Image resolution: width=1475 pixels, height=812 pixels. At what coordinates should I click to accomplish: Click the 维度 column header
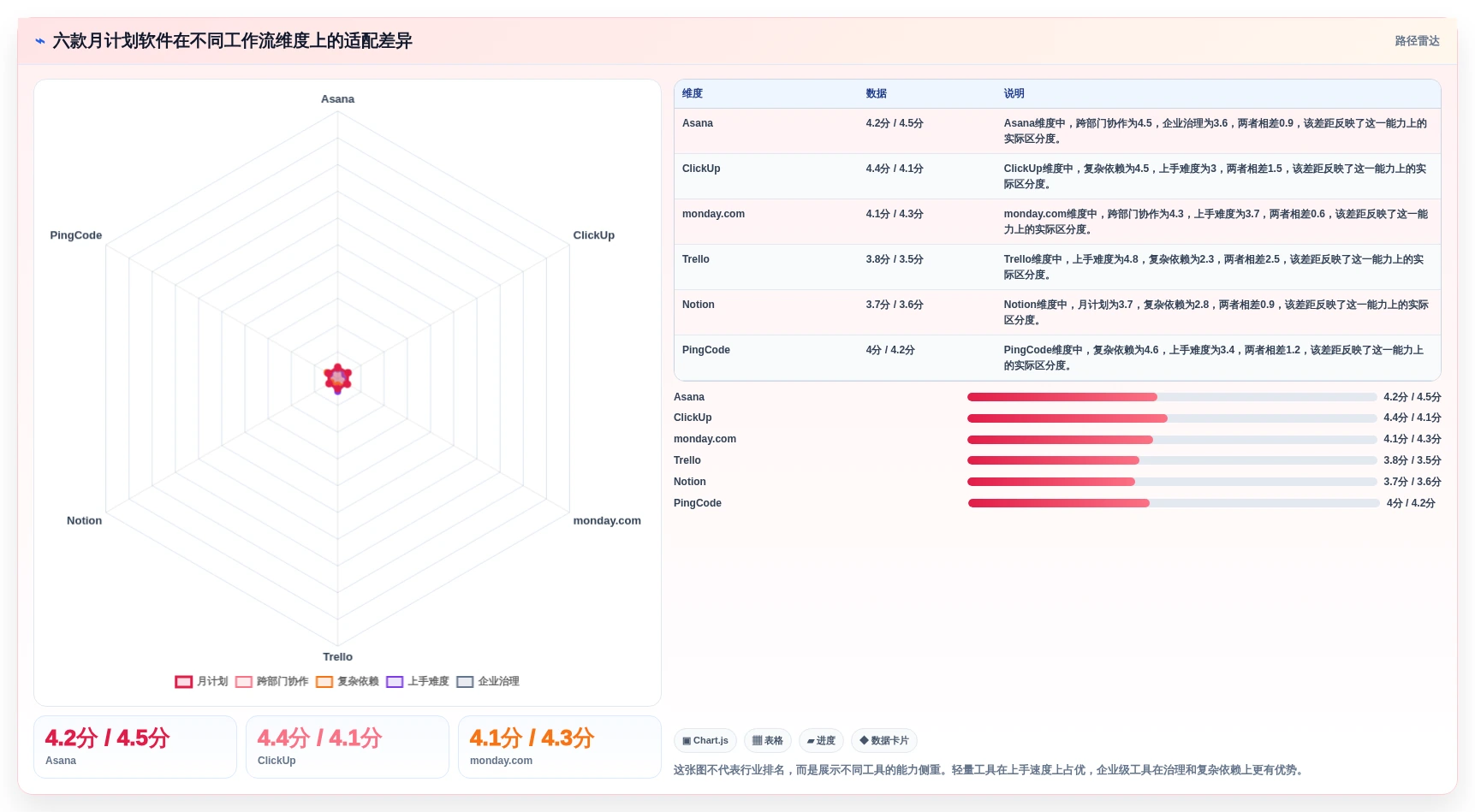click(x=693, y=93)
